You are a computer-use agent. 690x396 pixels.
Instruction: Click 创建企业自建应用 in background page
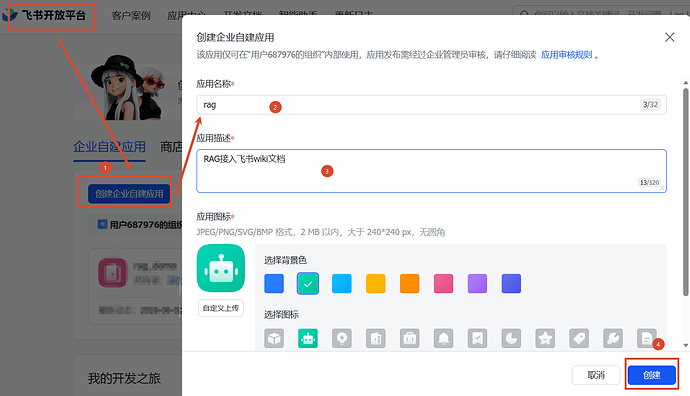129,194
